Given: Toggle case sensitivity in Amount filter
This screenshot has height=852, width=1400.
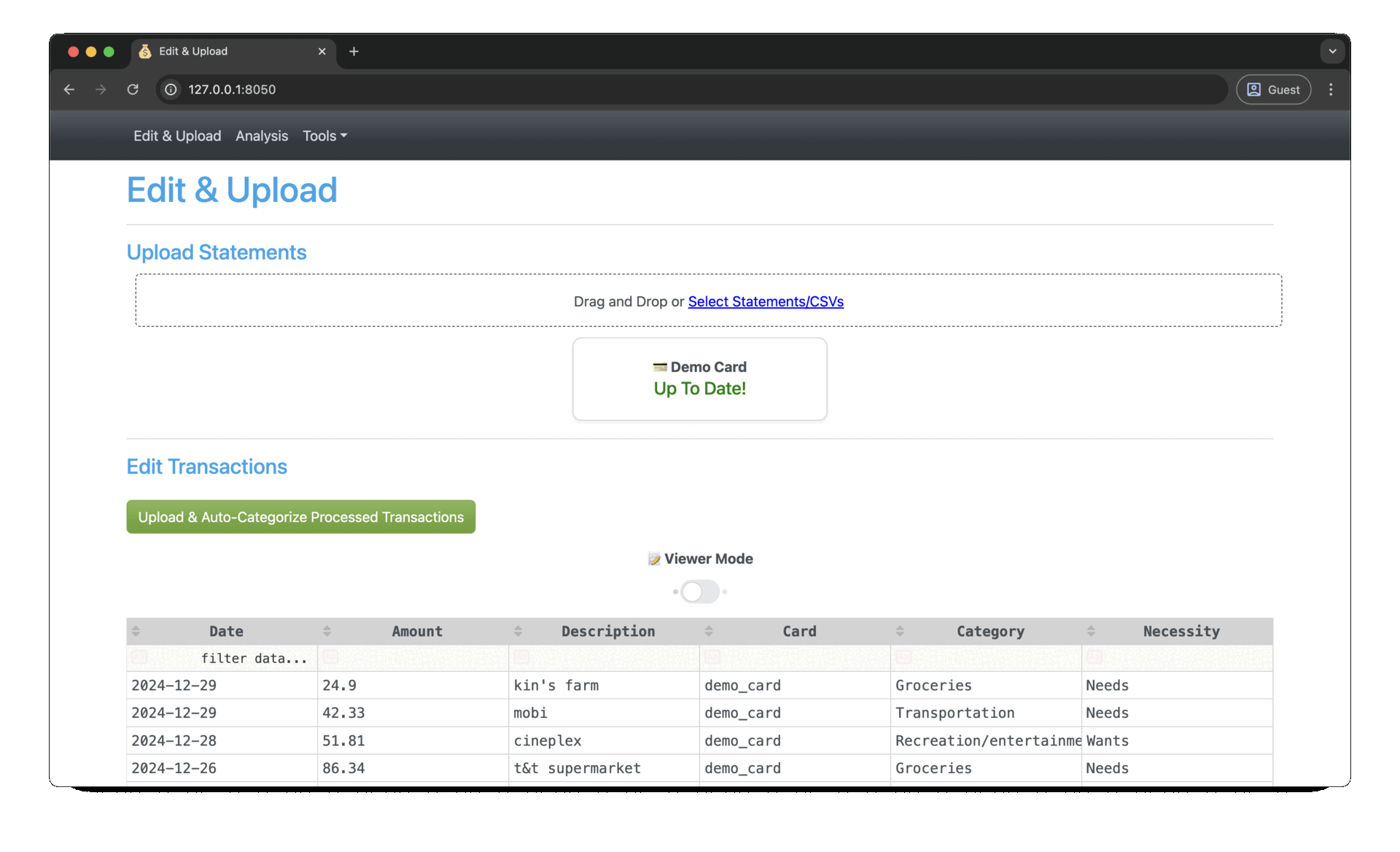Looking at the screenshot, I should coord(330,657).
